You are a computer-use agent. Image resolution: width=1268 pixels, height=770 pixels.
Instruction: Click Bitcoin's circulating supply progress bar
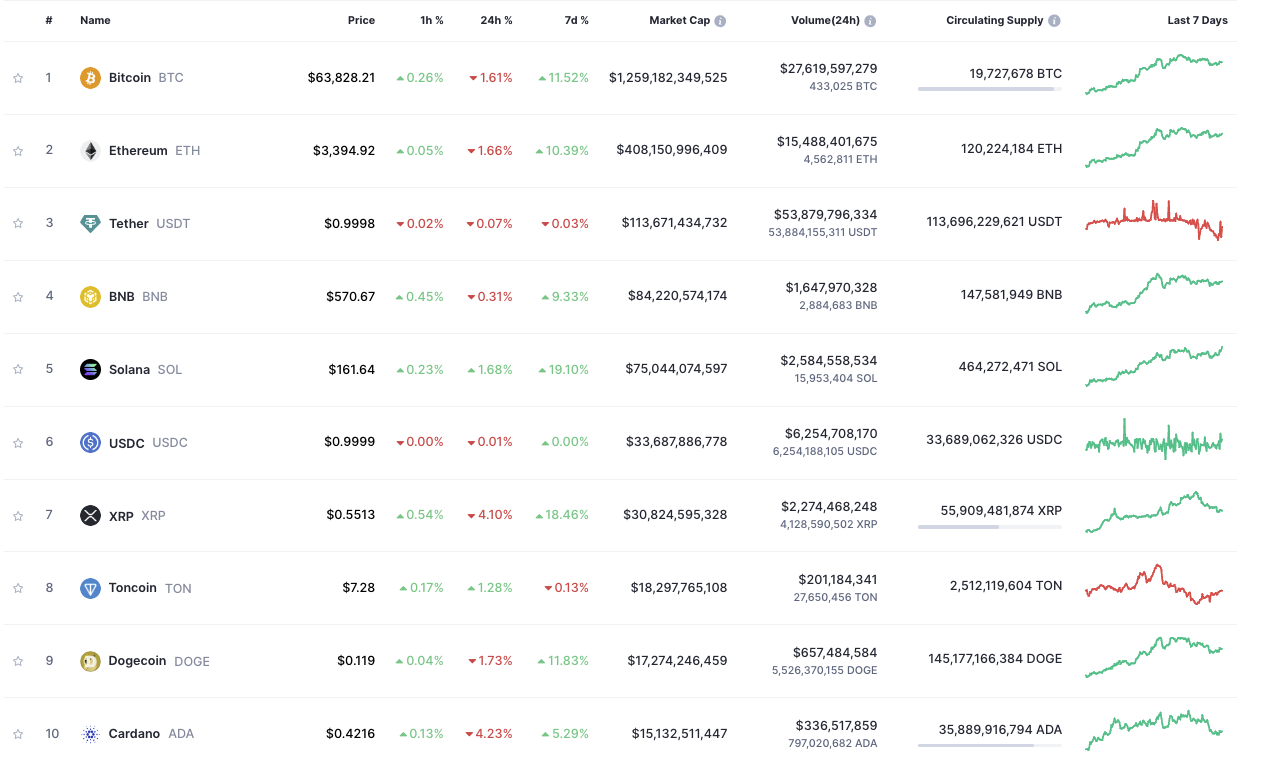(x=989, y=90)
